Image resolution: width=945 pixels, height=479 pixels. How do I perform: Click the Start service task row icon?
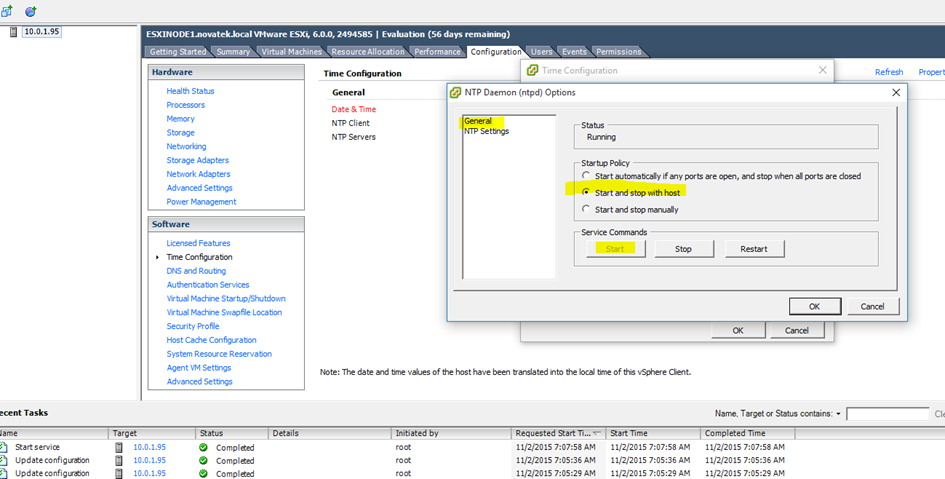(4, 447)
